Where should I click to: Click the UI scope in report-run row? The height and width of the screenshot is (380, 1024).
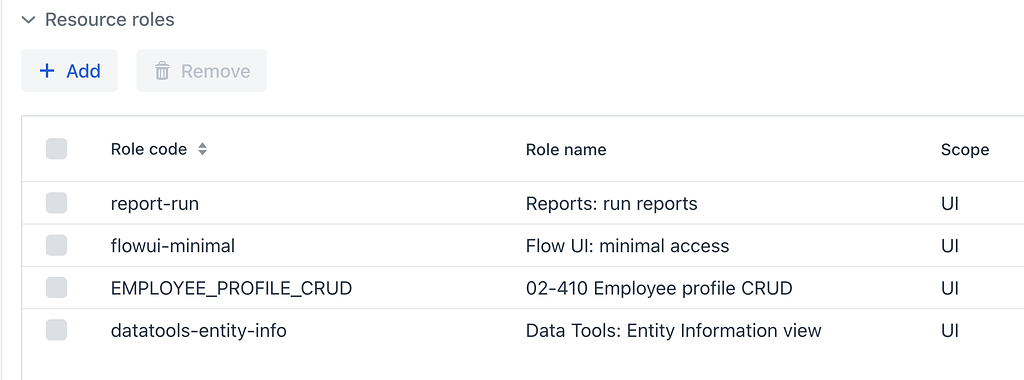coord(950,204)
